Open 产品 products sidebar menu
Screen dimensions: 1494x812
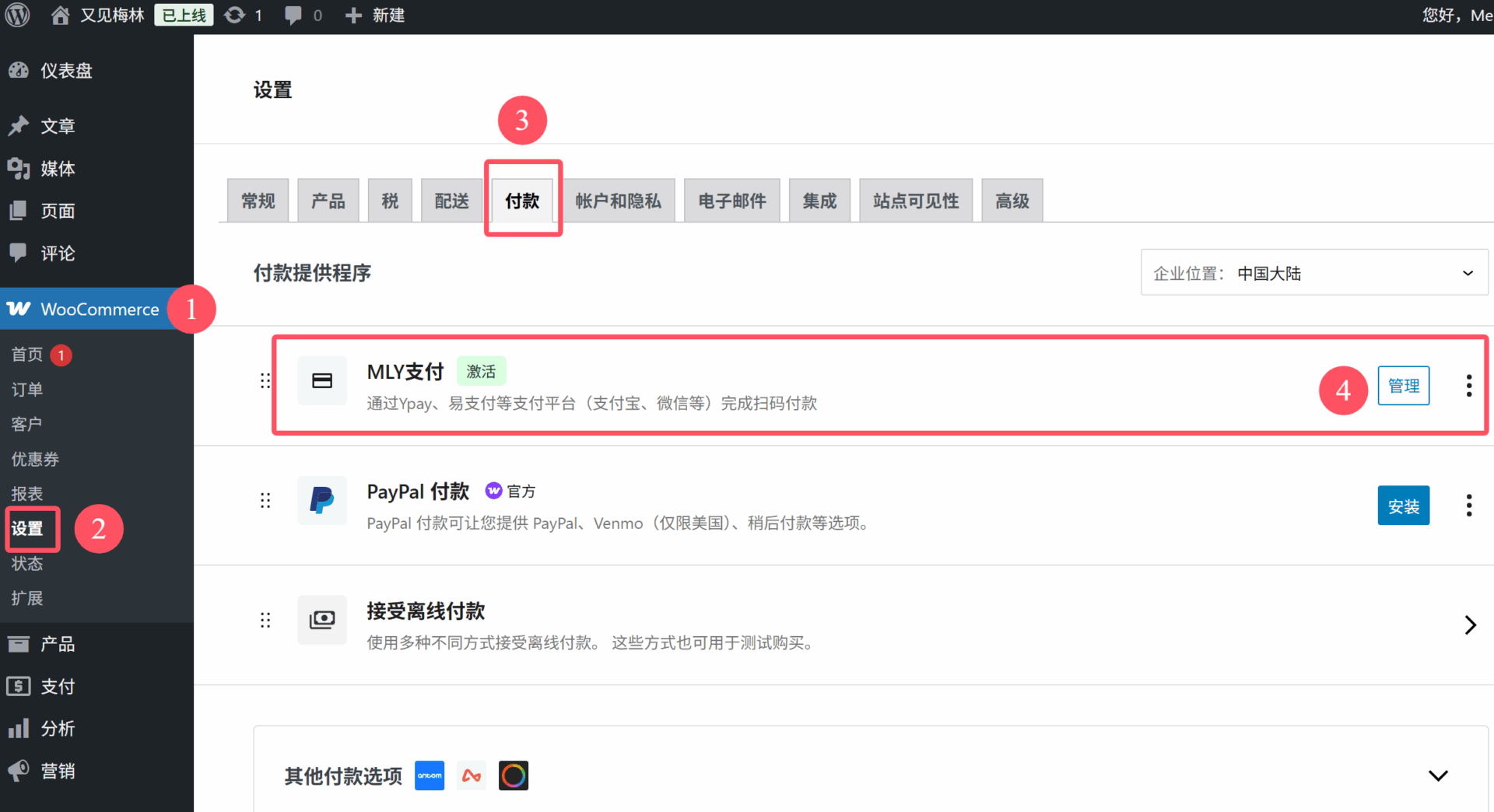pyautogui.click(x=96, y=644)
